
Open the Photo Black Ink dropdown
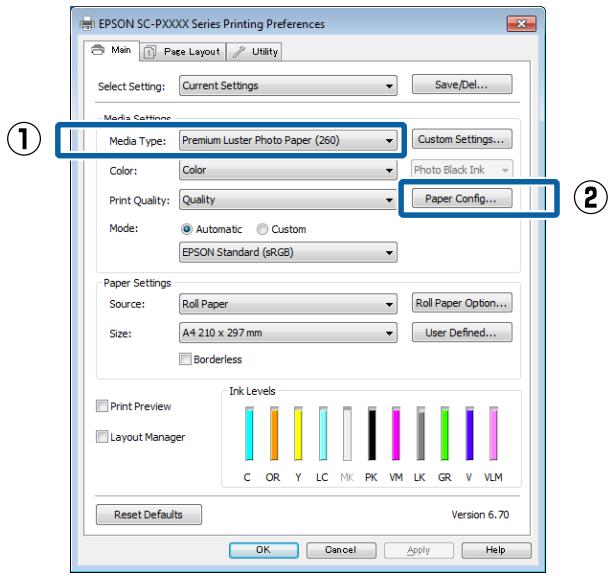[462, 170]
